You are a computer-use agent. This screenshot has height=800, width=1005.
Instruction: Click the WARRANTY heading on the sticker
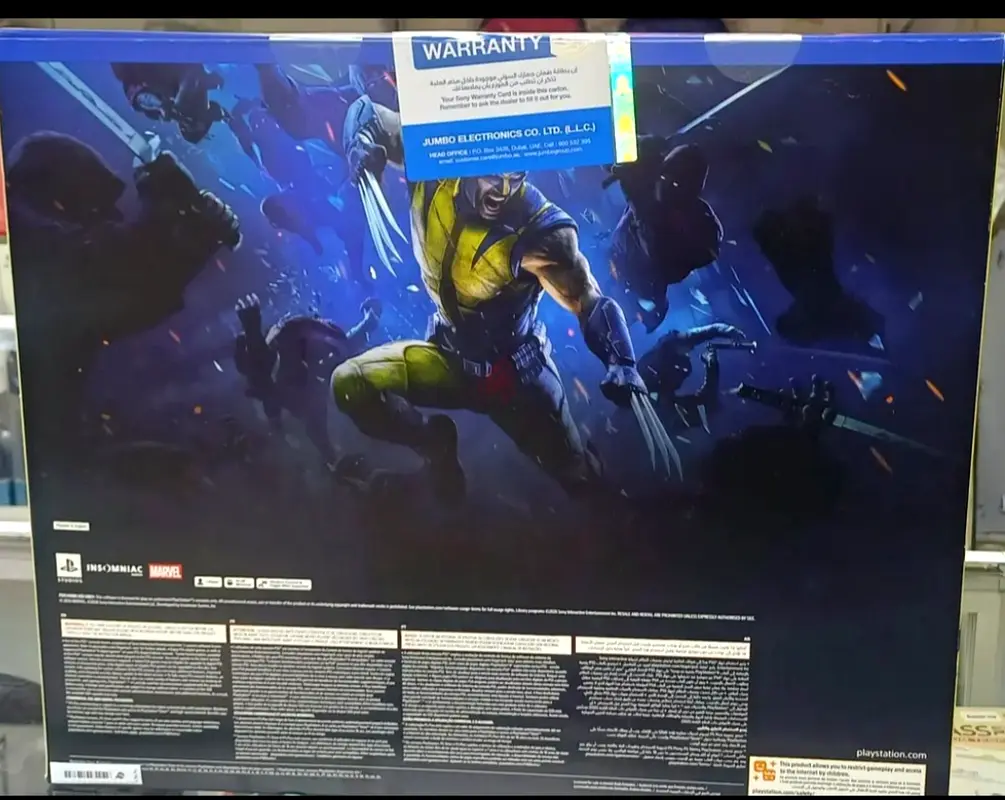point(481,48)
